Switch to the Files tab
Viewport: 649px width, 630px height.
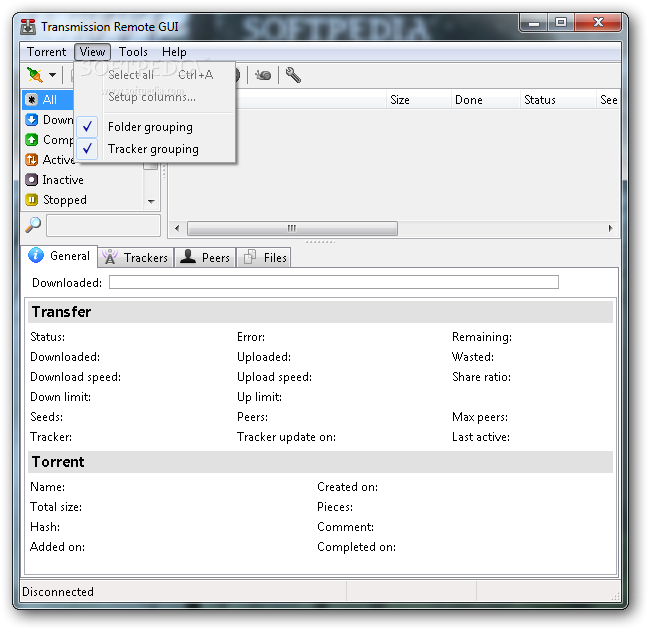264,257
